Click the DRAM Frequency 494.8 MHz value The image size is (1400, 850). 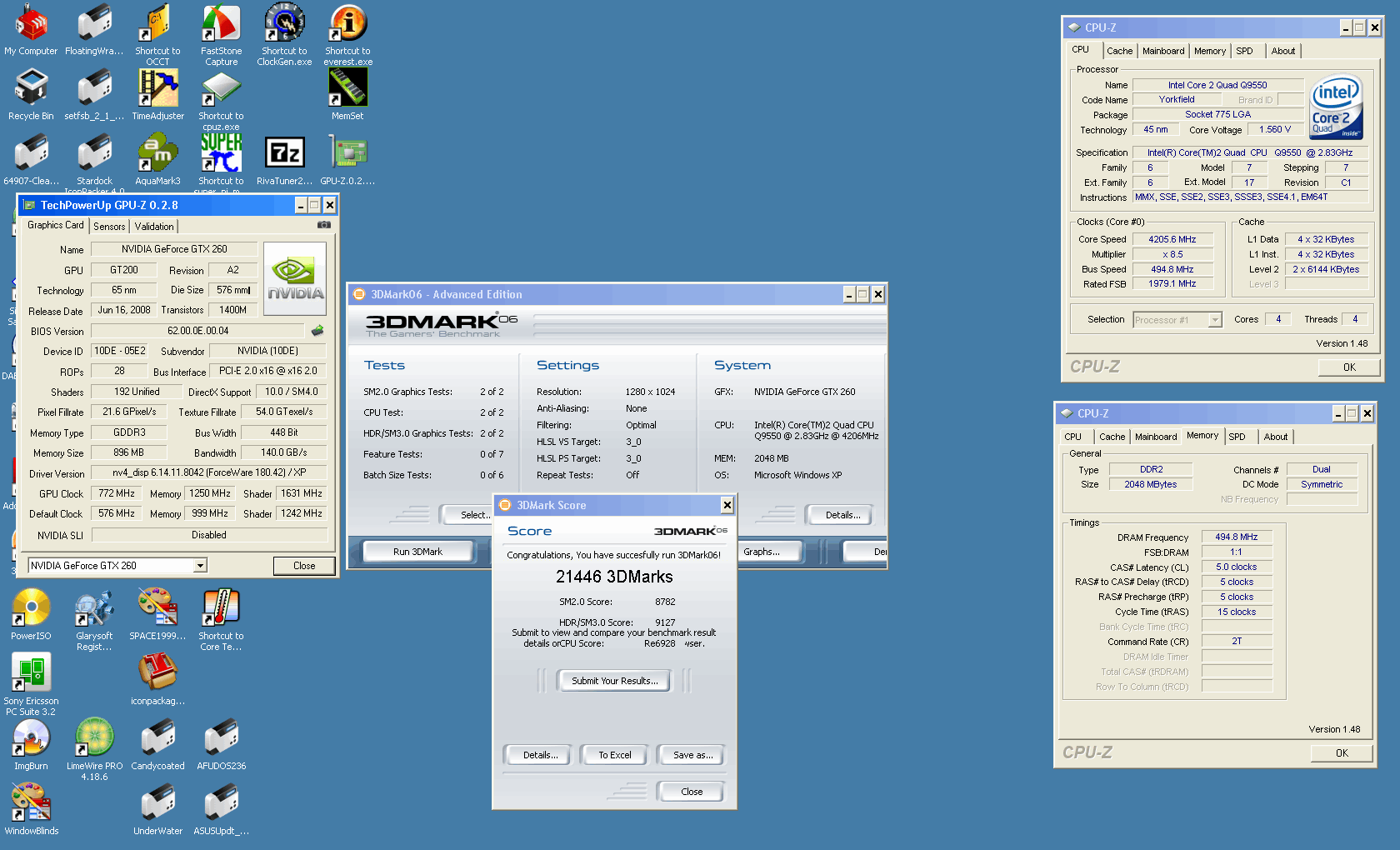(x=1237, y=537)
